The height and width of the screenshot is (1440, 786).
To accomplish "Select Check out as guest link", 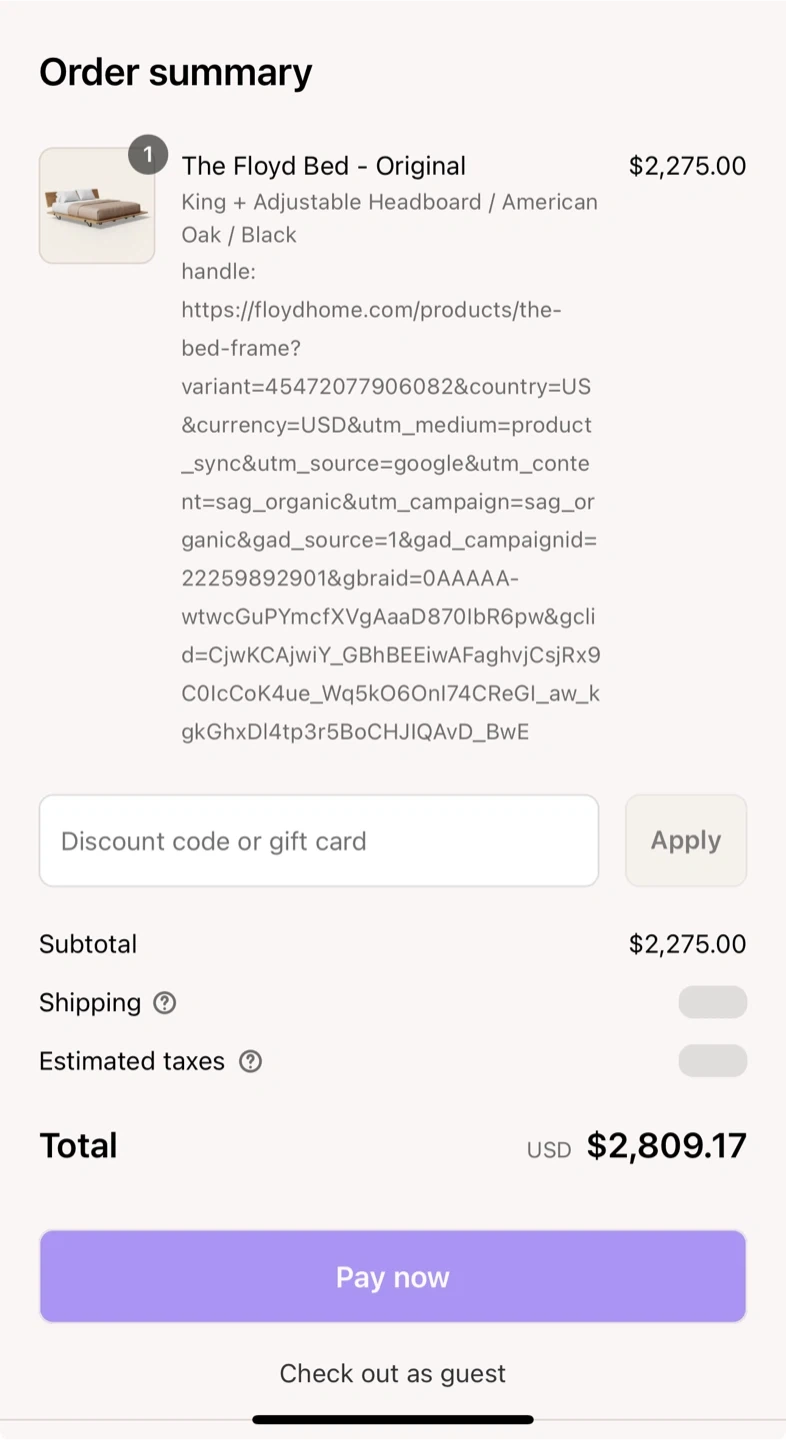I will point(393,1373).
